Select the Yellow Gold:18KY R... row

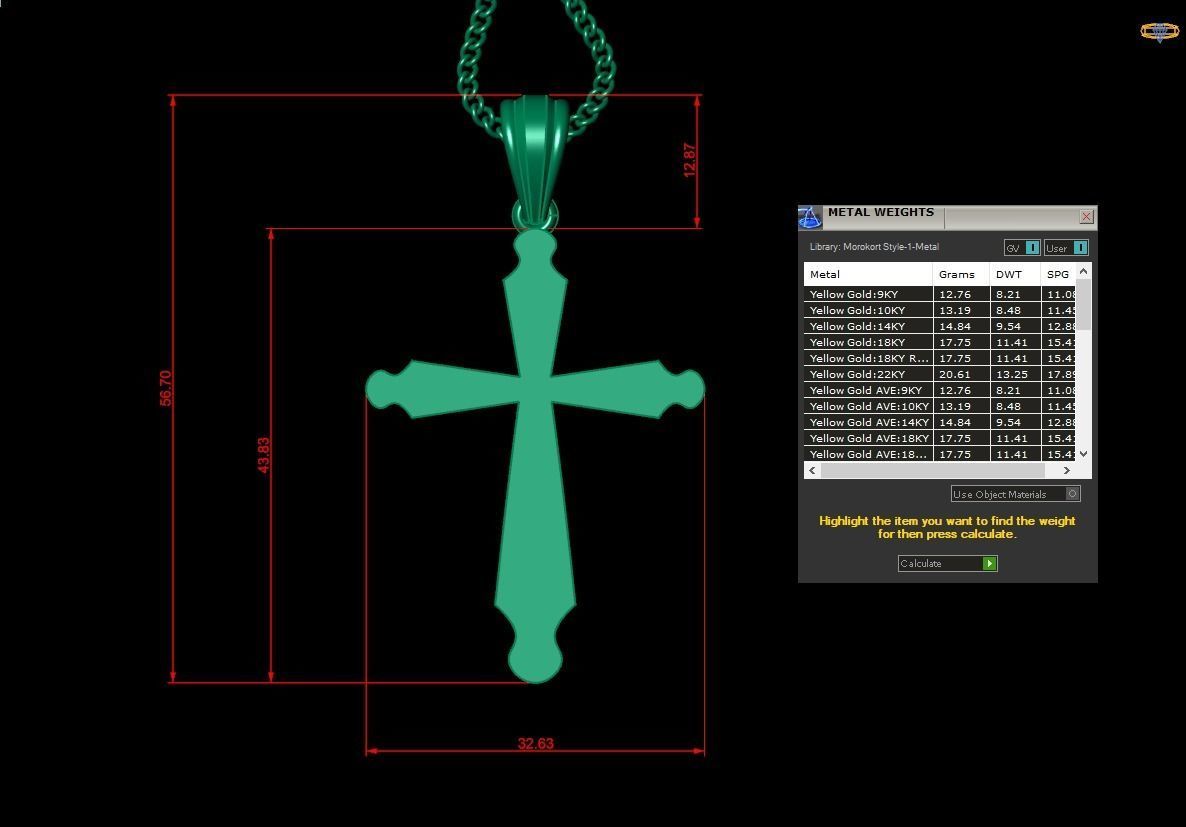click(939, 358)
